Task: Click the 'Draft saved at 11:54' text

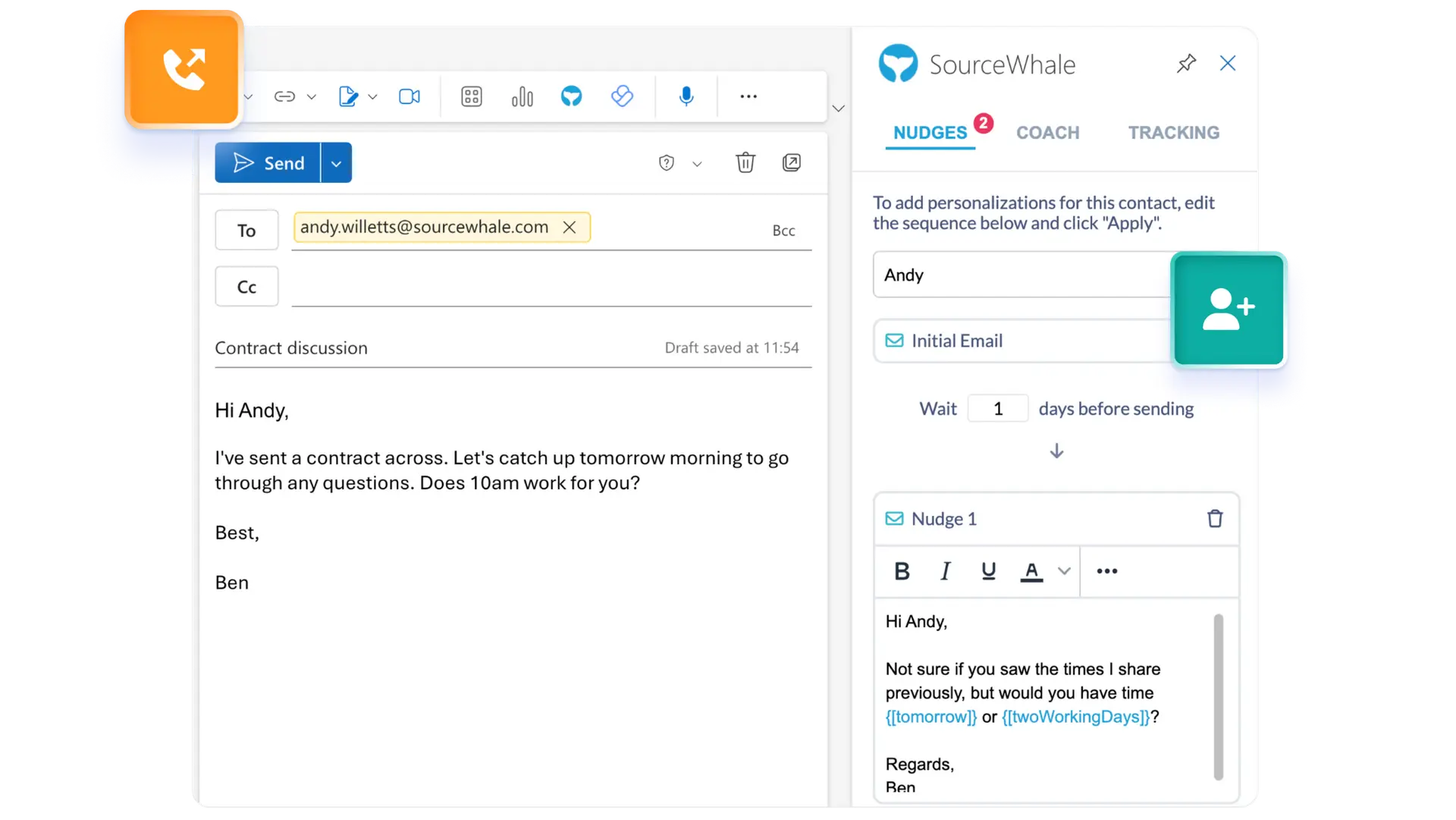Action: (732, 347)
